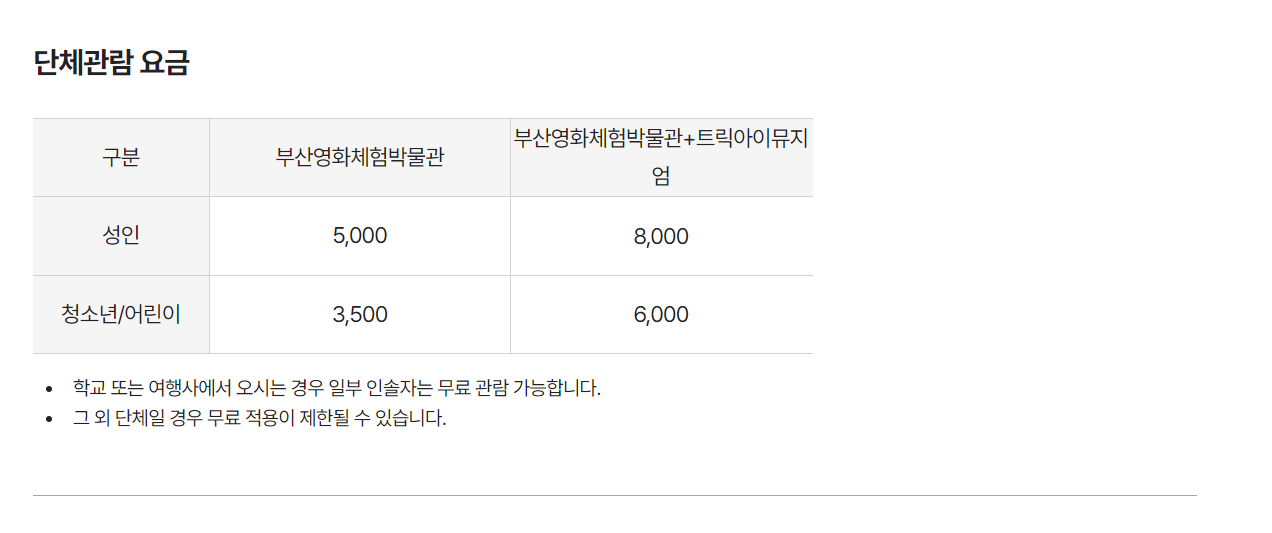Click the 단체관람 요금 heading
Image resolution: width=1272 pixels, height=533 pixels.
(111, 63)
